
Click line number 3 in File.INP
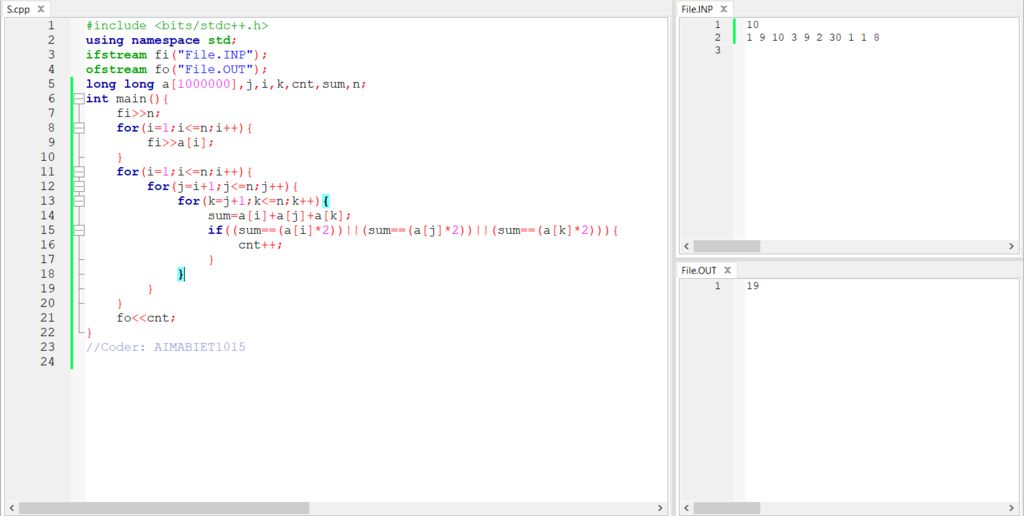(x=718, y=50)
